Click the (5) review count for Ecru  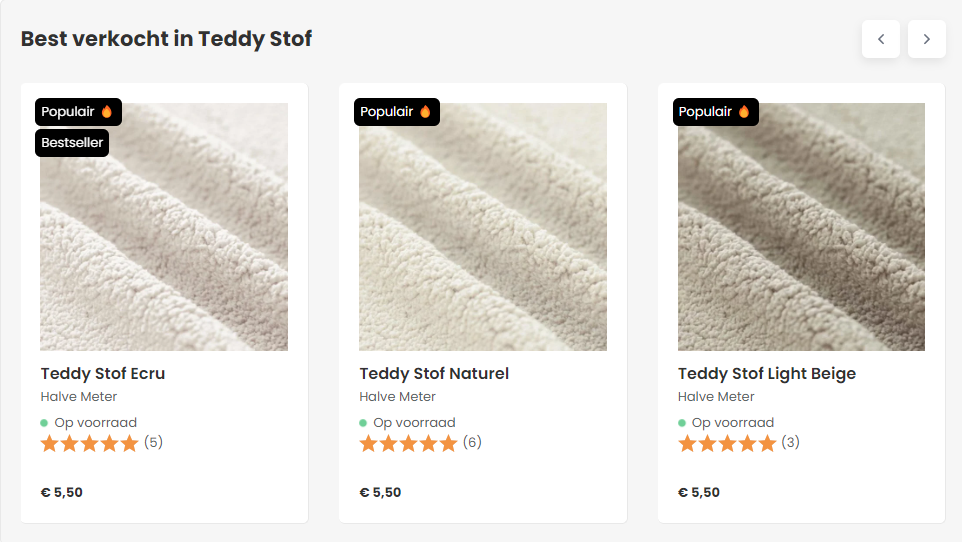tap(153, 442)
